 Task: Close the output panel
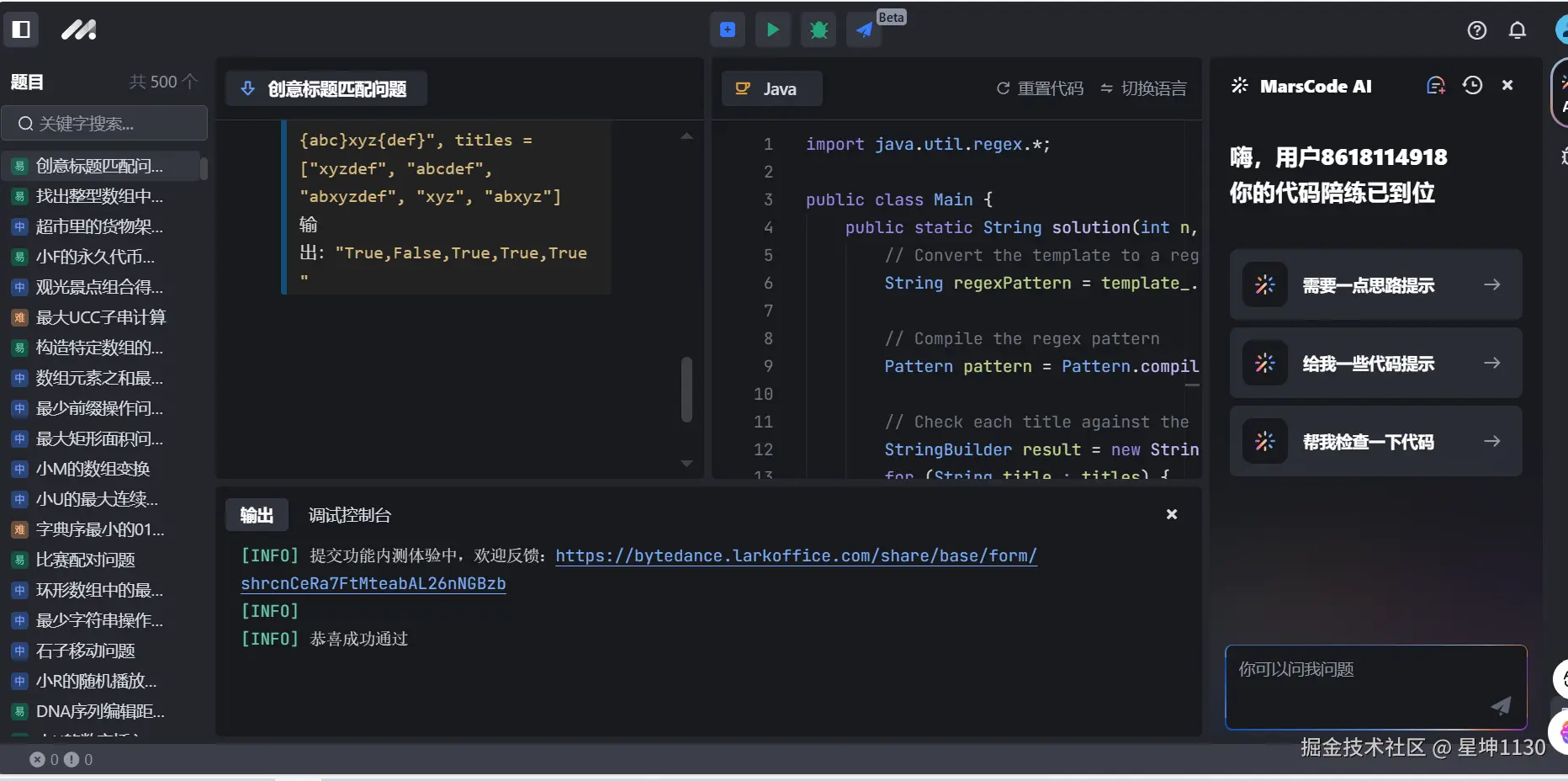[x=1172, y=514]
